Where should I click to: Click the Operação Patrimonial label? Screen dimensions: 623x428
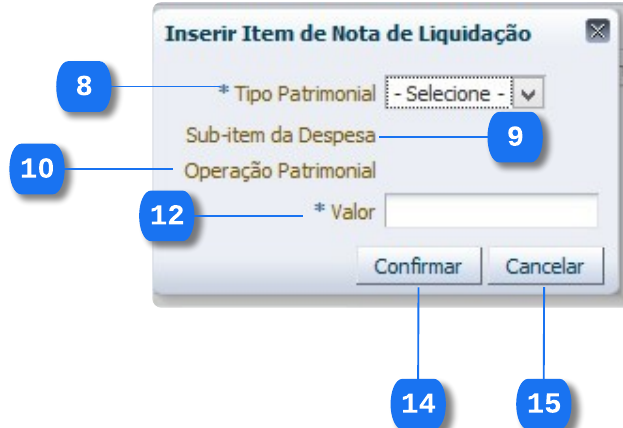click(280, 169)
